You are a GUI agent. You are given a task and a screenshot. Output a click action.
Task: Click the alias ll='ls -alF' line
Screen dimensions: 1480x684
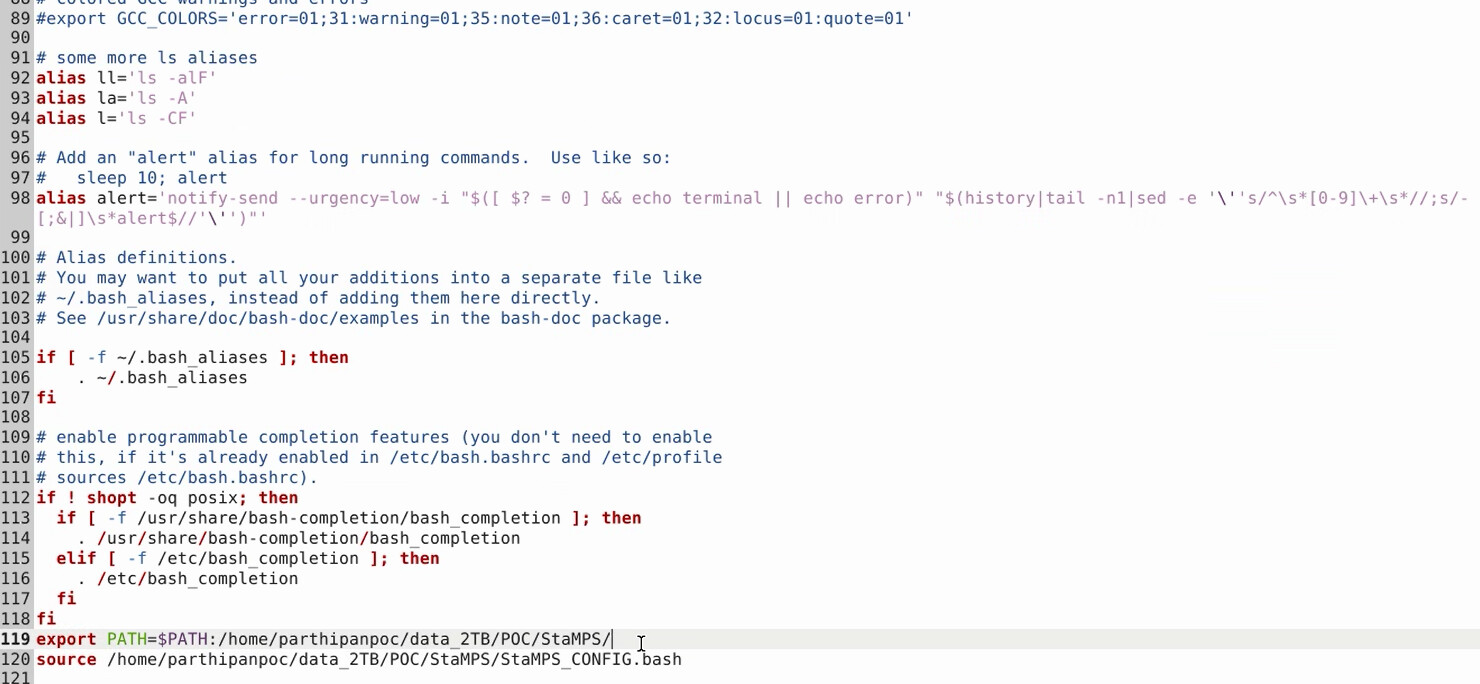tap(126, 78)
